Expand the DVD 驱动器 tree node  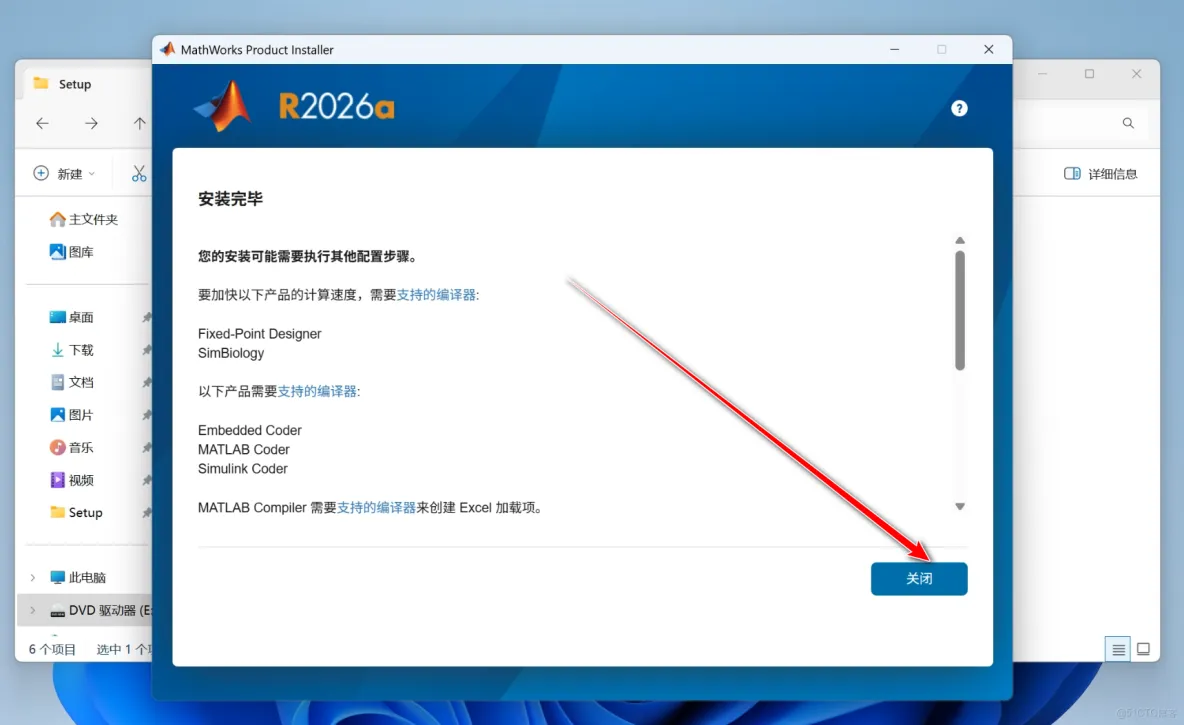coord(32,610)
